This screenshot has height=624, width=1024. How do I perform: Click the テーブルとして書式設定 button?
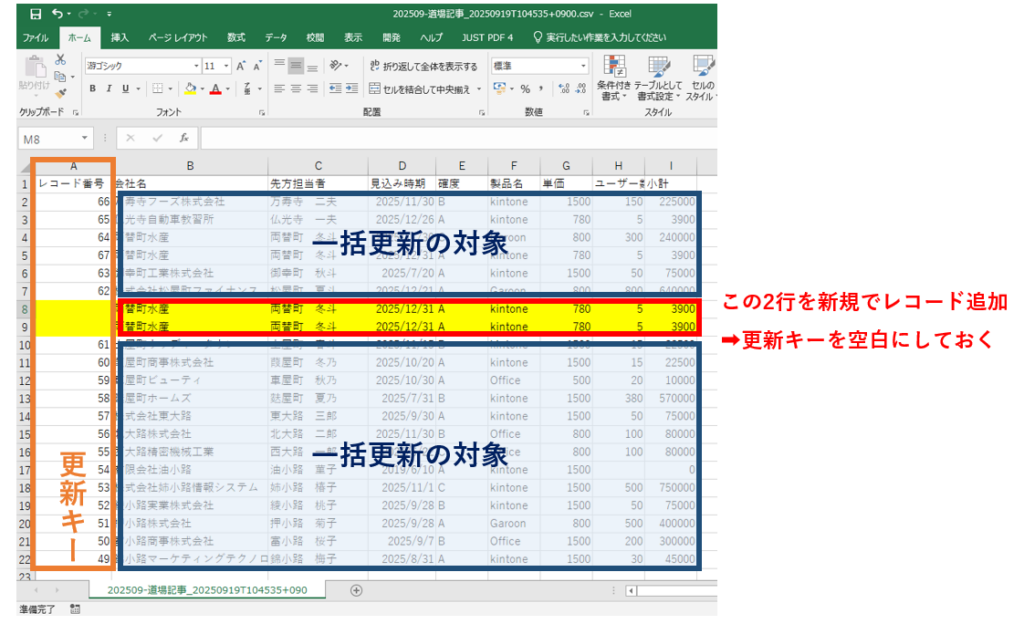point(658,78)
